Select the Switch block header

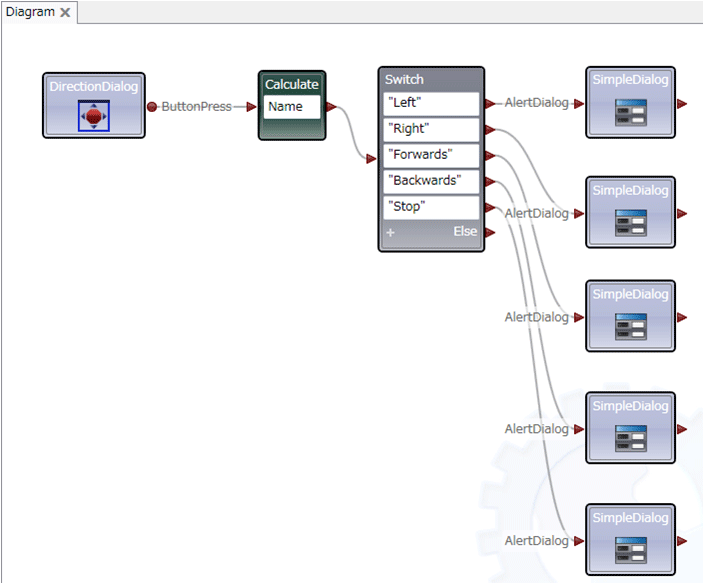tap(431, 79)
